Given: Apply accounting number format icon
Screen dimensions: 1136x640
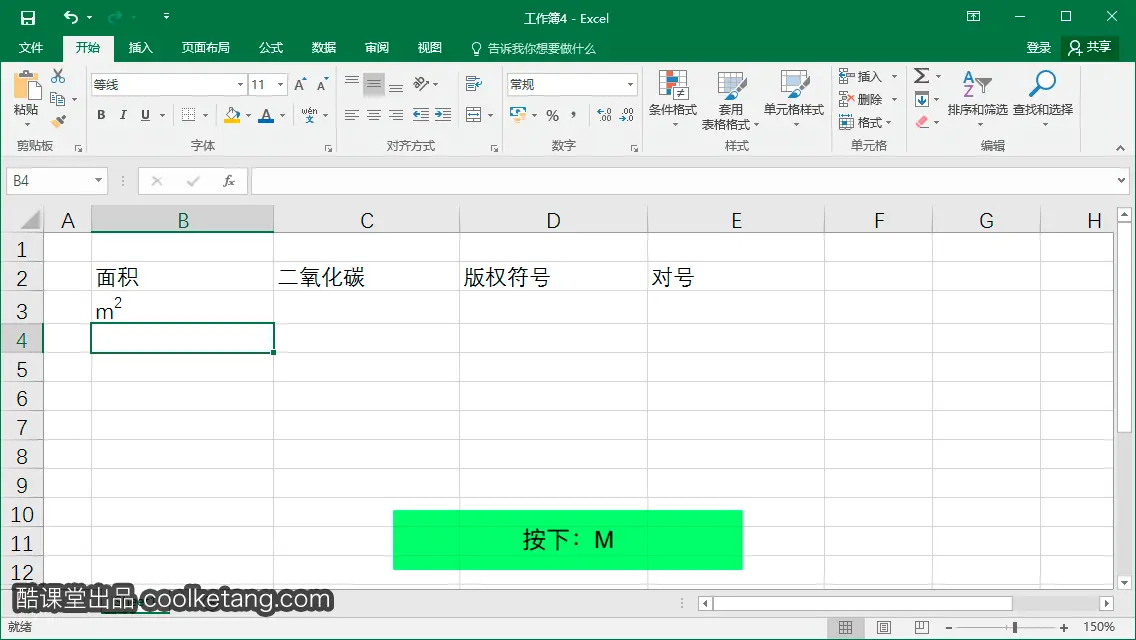Looking at the screenshot, I should 518,115.
